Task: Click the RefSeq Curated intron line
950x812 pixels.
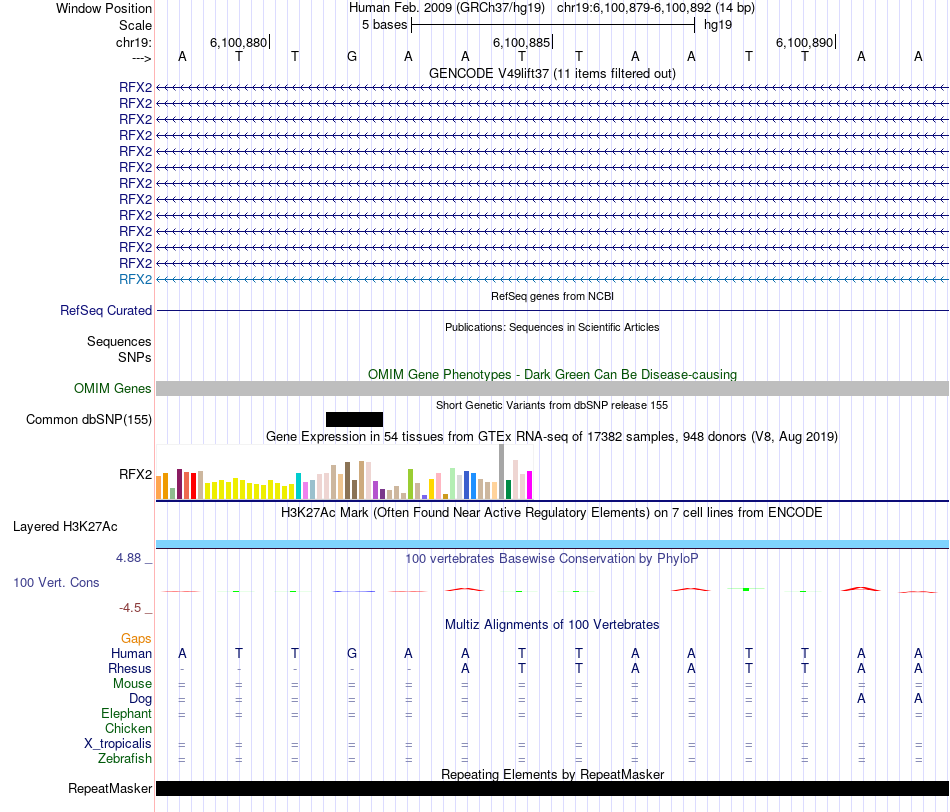Action: 552,311
